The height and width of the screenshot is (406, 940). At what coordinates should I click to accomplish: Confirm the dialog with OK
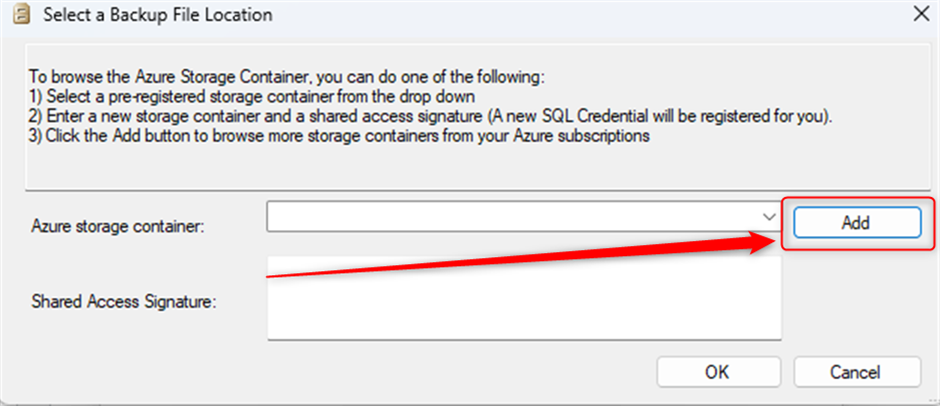[716, 371]
